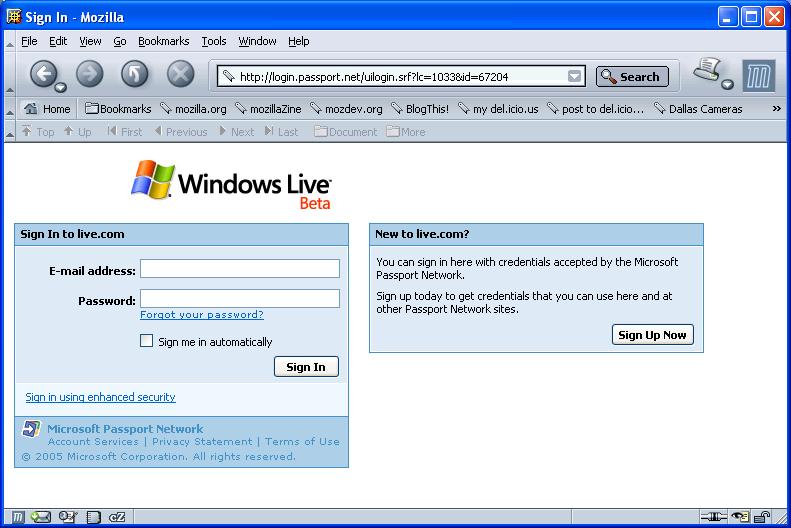Click the Microsoft Passport Network logo icon
This screenshot has width=791, height=528.
[x=31, y=429]
